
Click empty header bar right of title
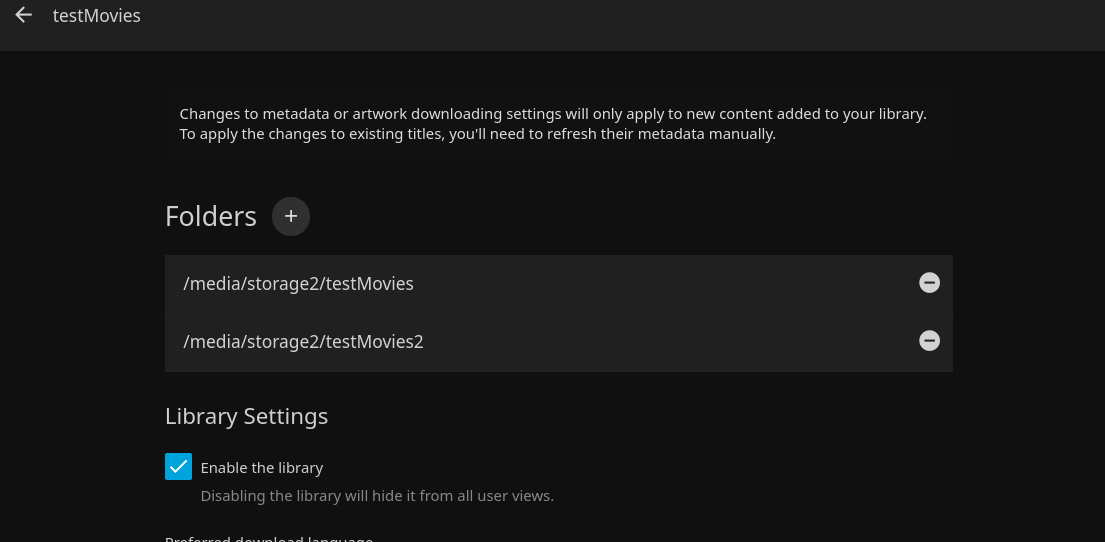coord(600,20)
